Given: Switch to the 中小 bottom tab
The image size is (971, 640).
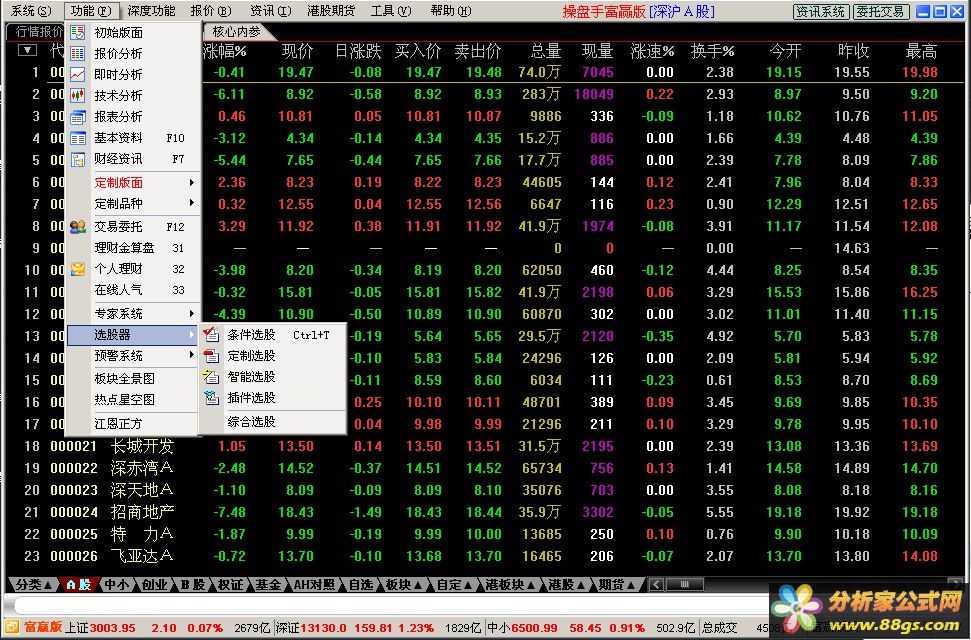Looking at the screenshot, I should (x=116, y=584).
